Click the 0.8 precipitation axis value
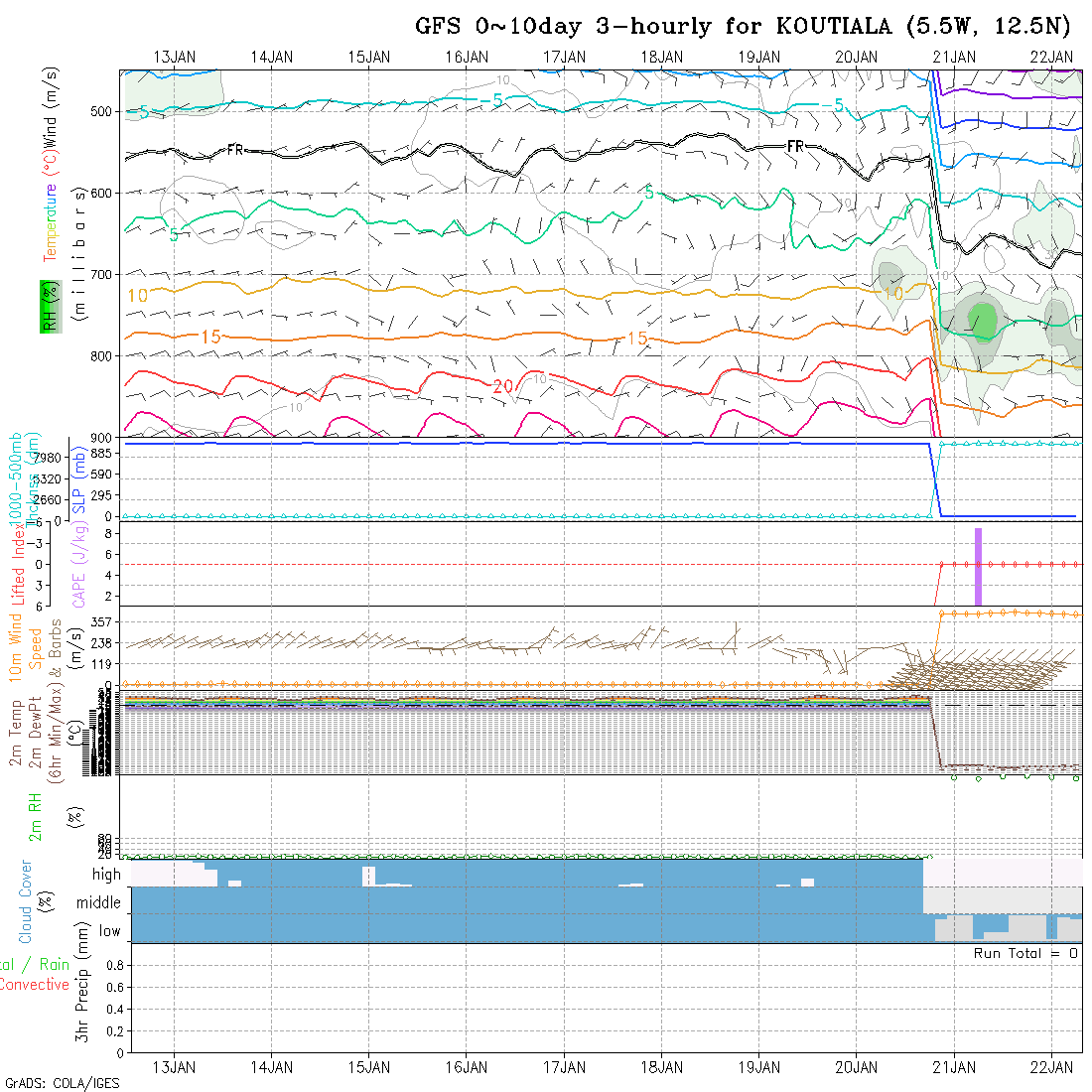This screenshot has height=1092, width=1092. click(x=112, y=965)
